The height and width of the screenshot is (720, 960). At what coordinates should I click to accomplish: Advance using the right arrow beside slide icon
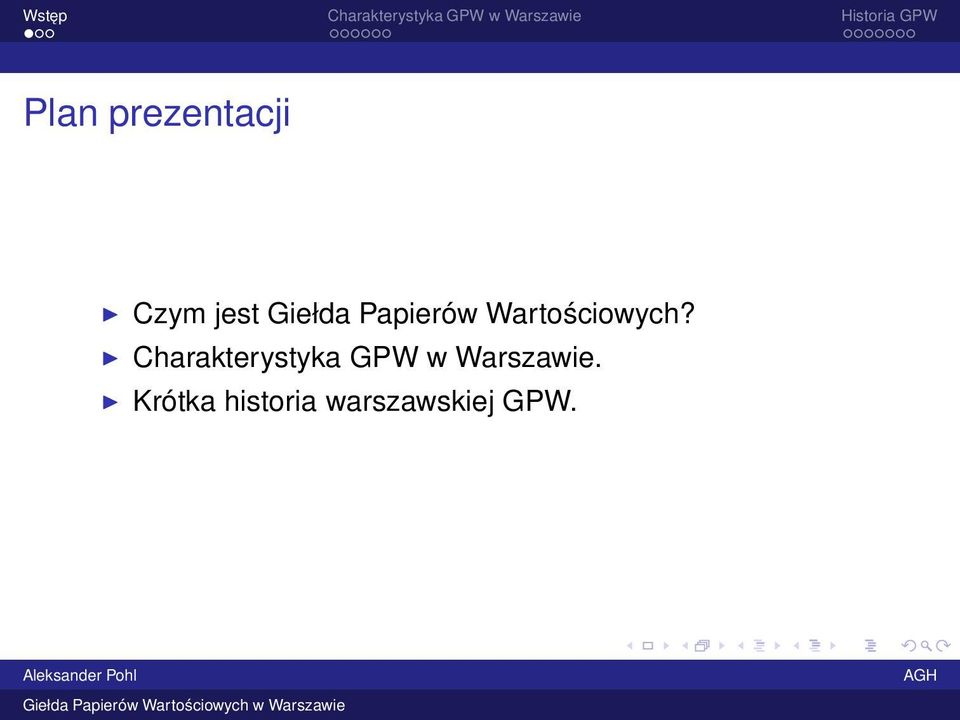666,646
